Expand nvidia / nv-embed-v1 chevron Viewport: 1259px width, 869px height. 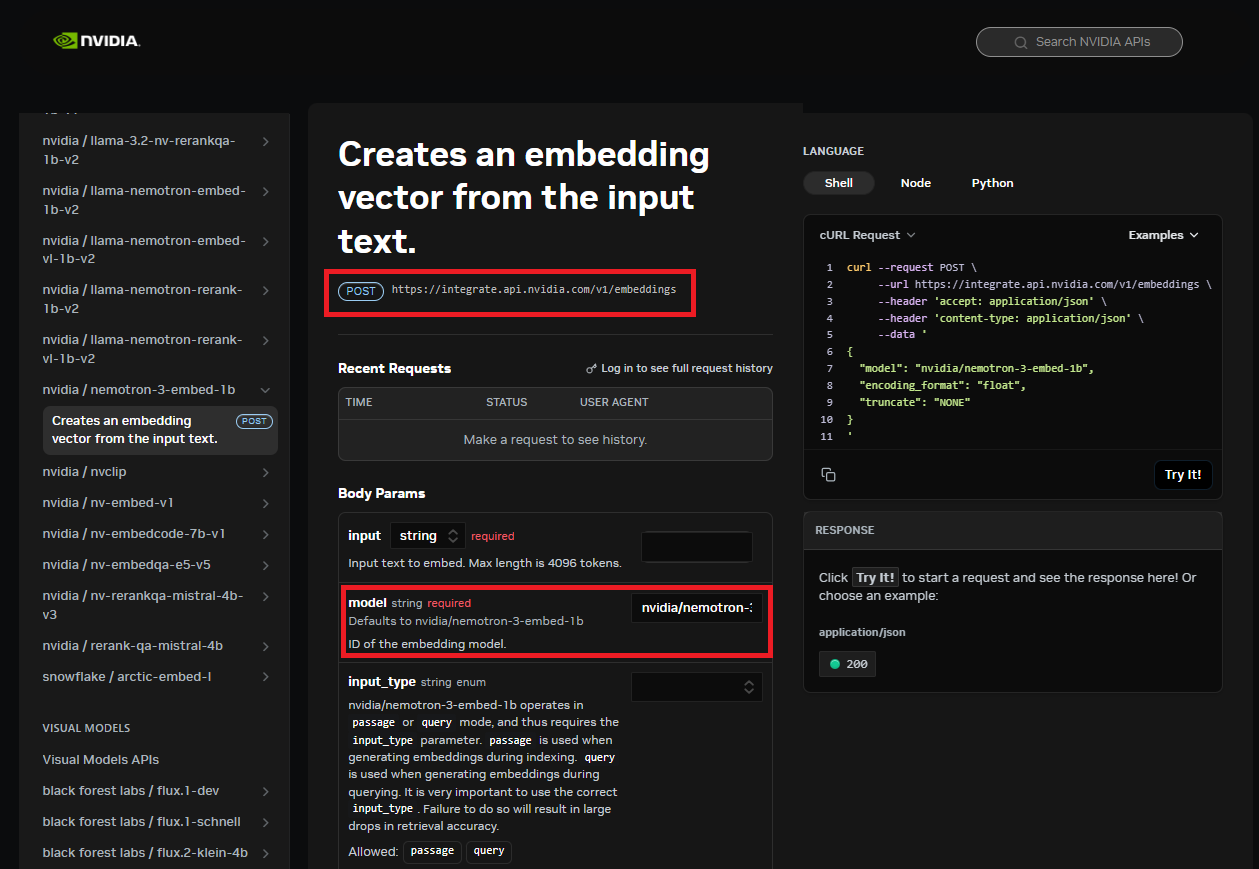click(x=266, y=503)
